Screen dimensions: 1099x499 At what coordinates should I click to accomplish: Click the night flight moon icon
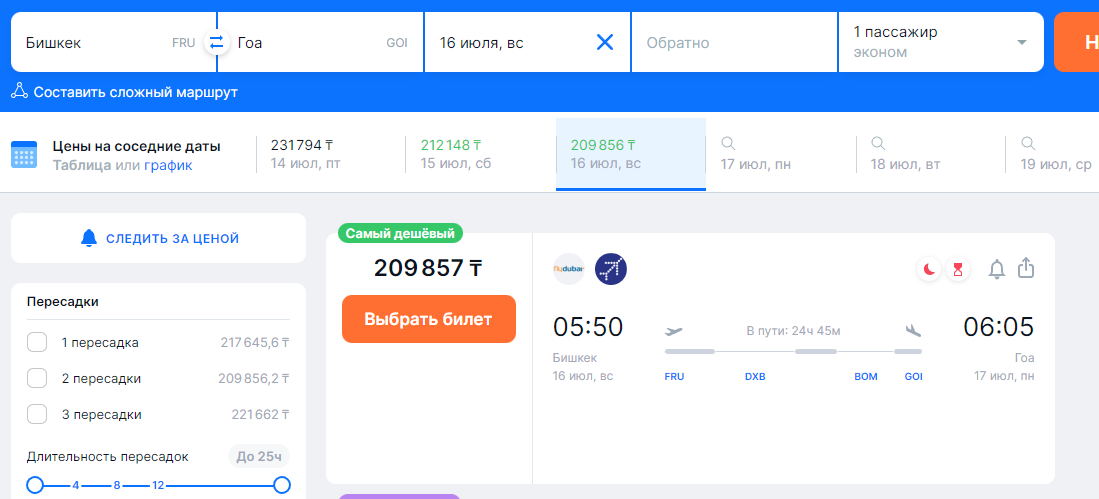(x=929, y=269)
